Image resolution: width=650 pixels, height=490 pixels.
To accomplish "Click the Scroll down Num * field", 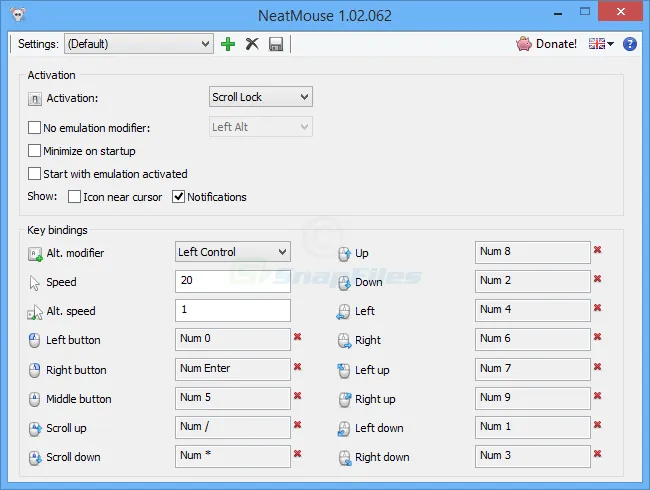I will 233,456.
